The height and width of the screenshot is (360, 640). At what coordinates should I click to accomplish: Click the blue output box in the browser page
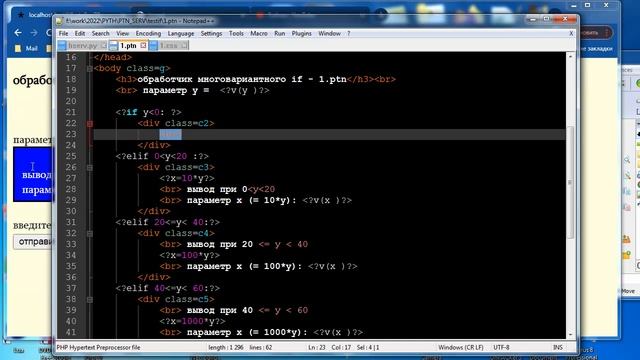coord(33,175)
